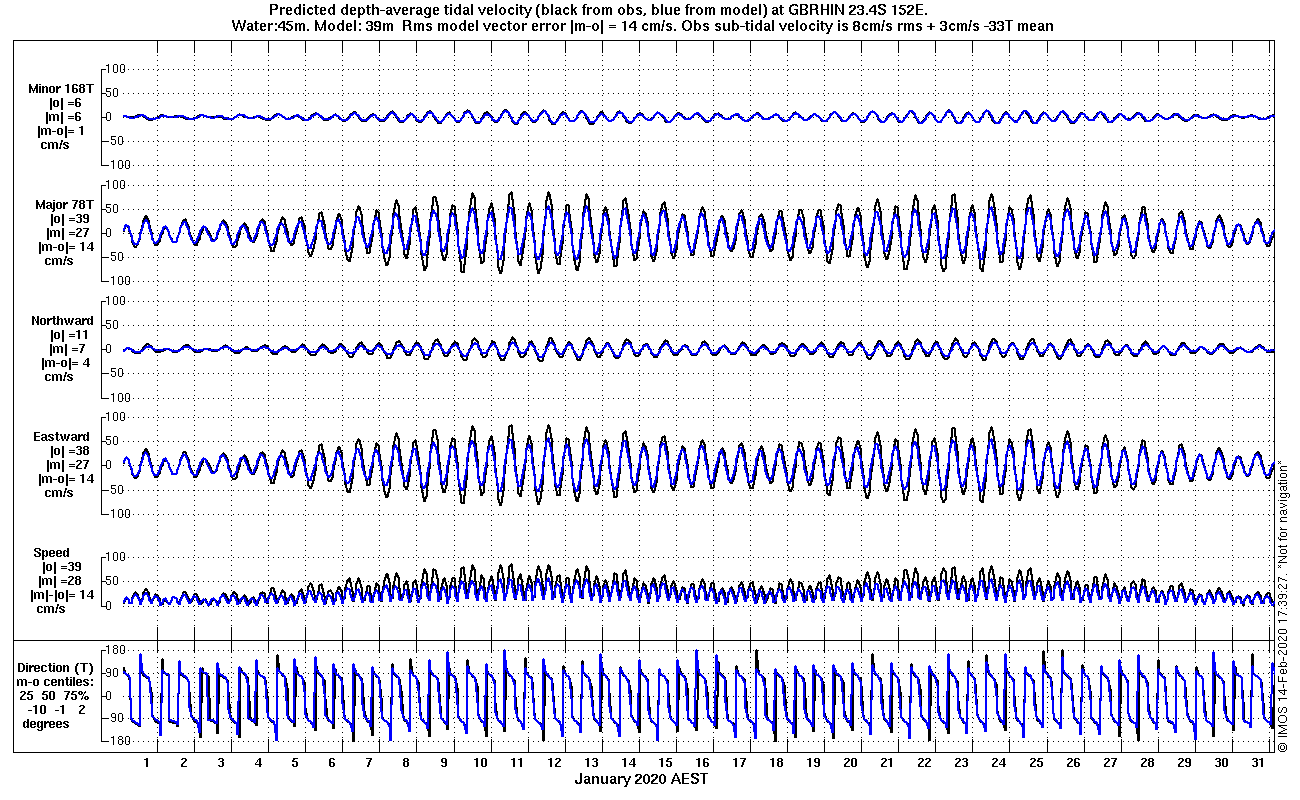Click '|m|-|o|= 14' in the Speed panel
The image size is (1300, 800).
64,595
